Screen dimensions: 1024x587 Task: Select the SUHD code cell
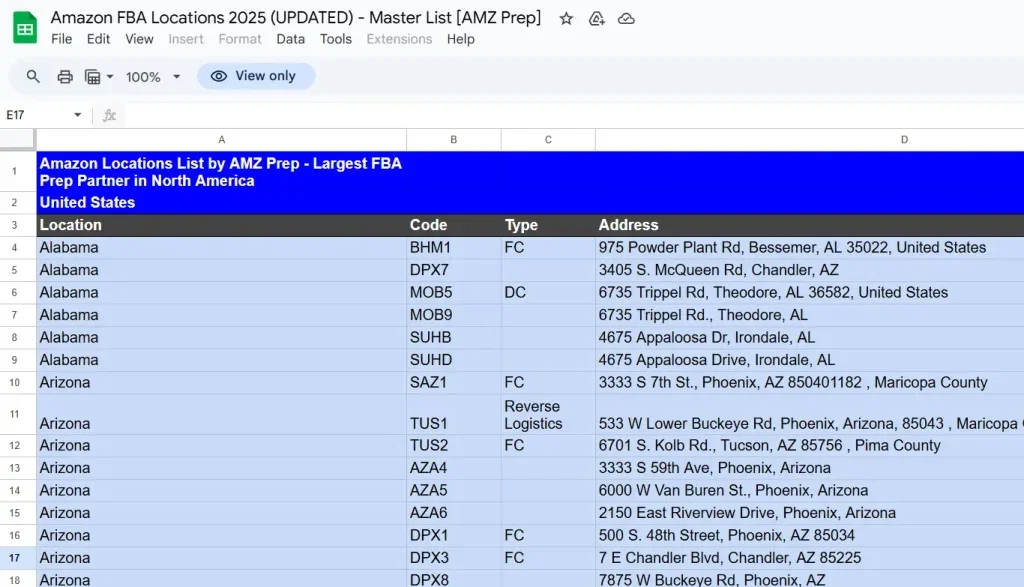click(x=454, y=360)
